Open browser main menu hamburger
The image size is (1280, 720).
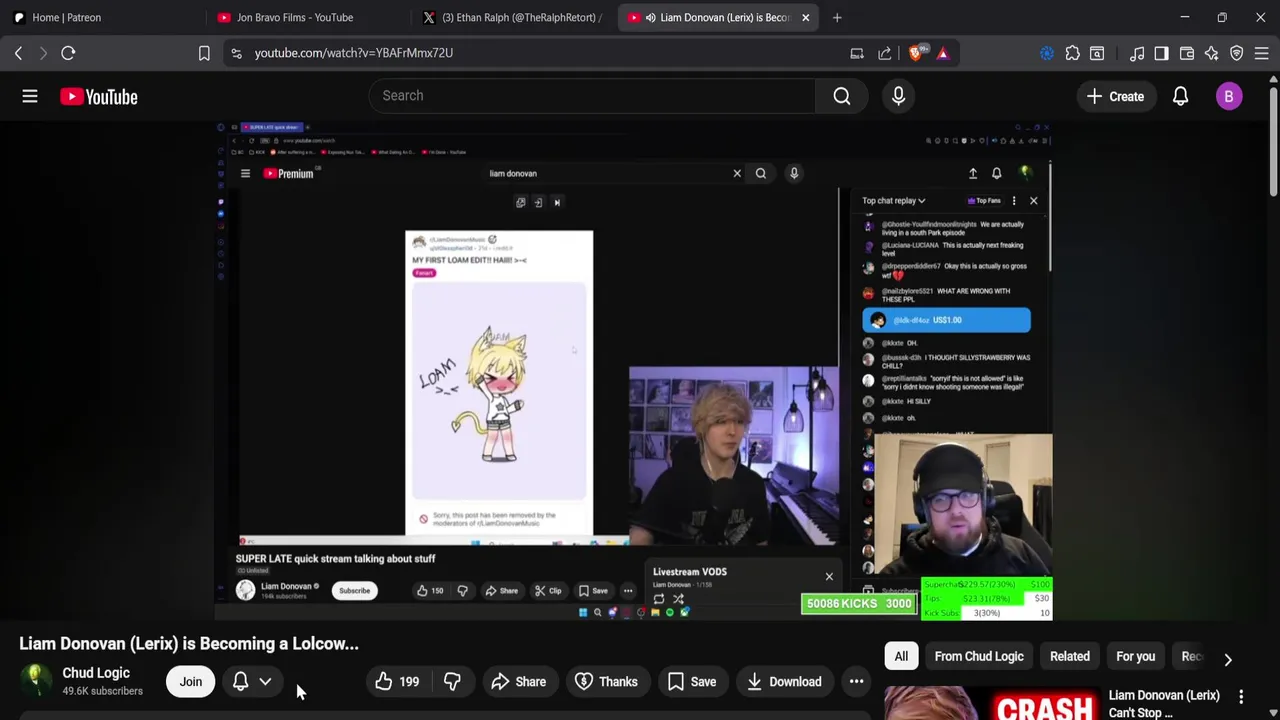[1262, 53]
